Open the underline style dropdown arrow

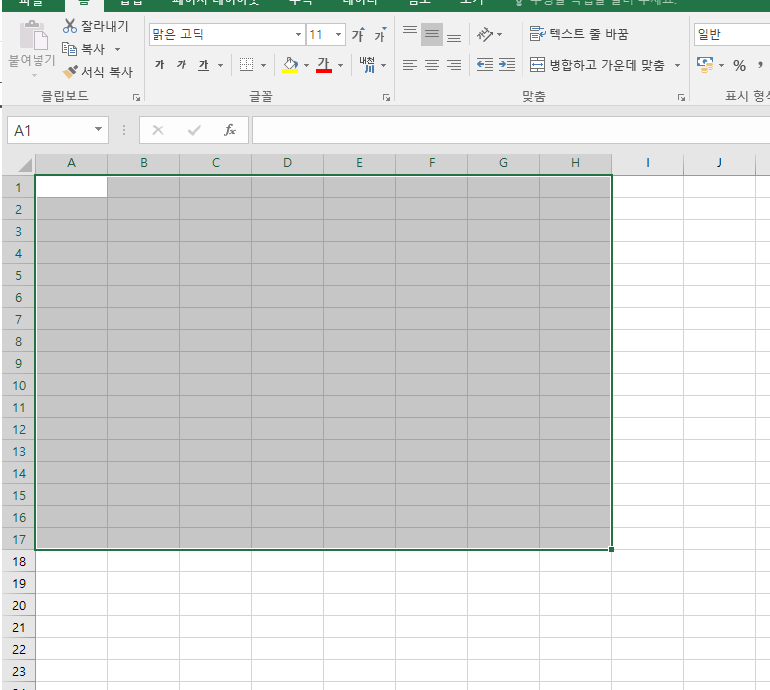point(220,65)
